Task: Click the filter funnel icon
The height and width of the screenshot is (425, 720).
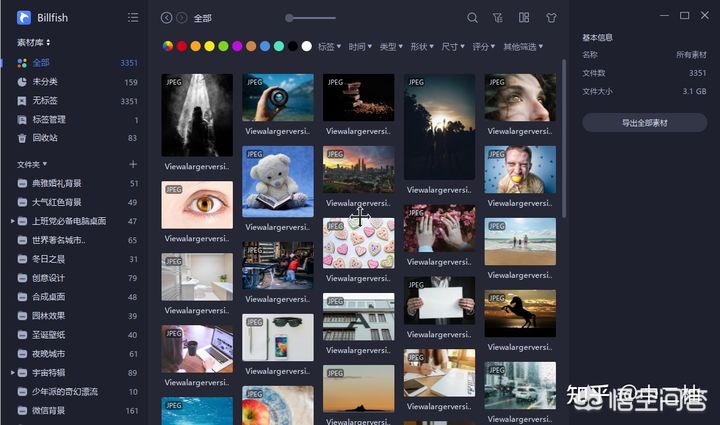Action: coord(498,18)
